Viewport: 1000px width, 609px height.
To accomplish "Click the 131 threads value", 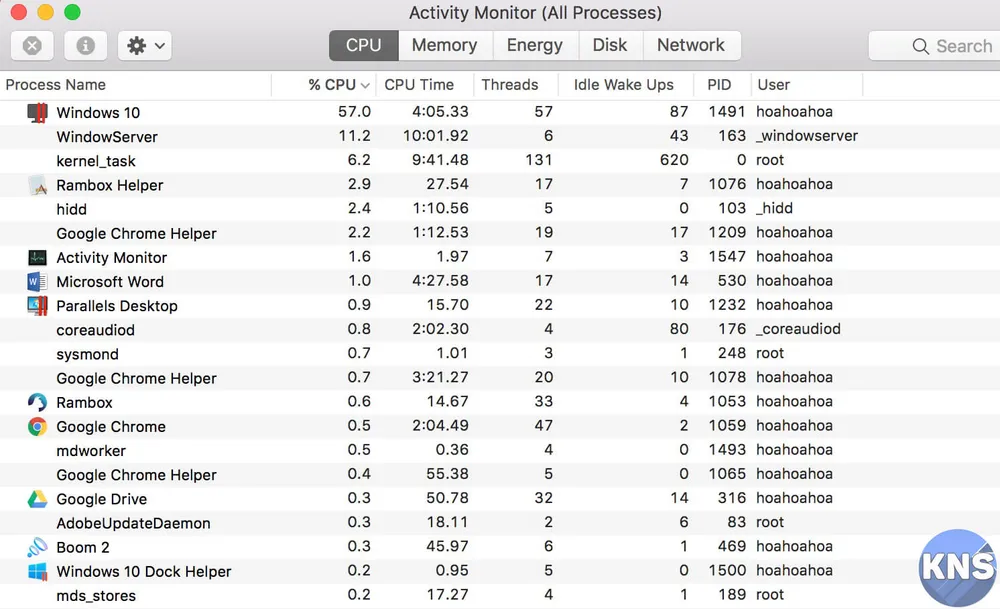I will pyautogui.click(x=539, y=160).
